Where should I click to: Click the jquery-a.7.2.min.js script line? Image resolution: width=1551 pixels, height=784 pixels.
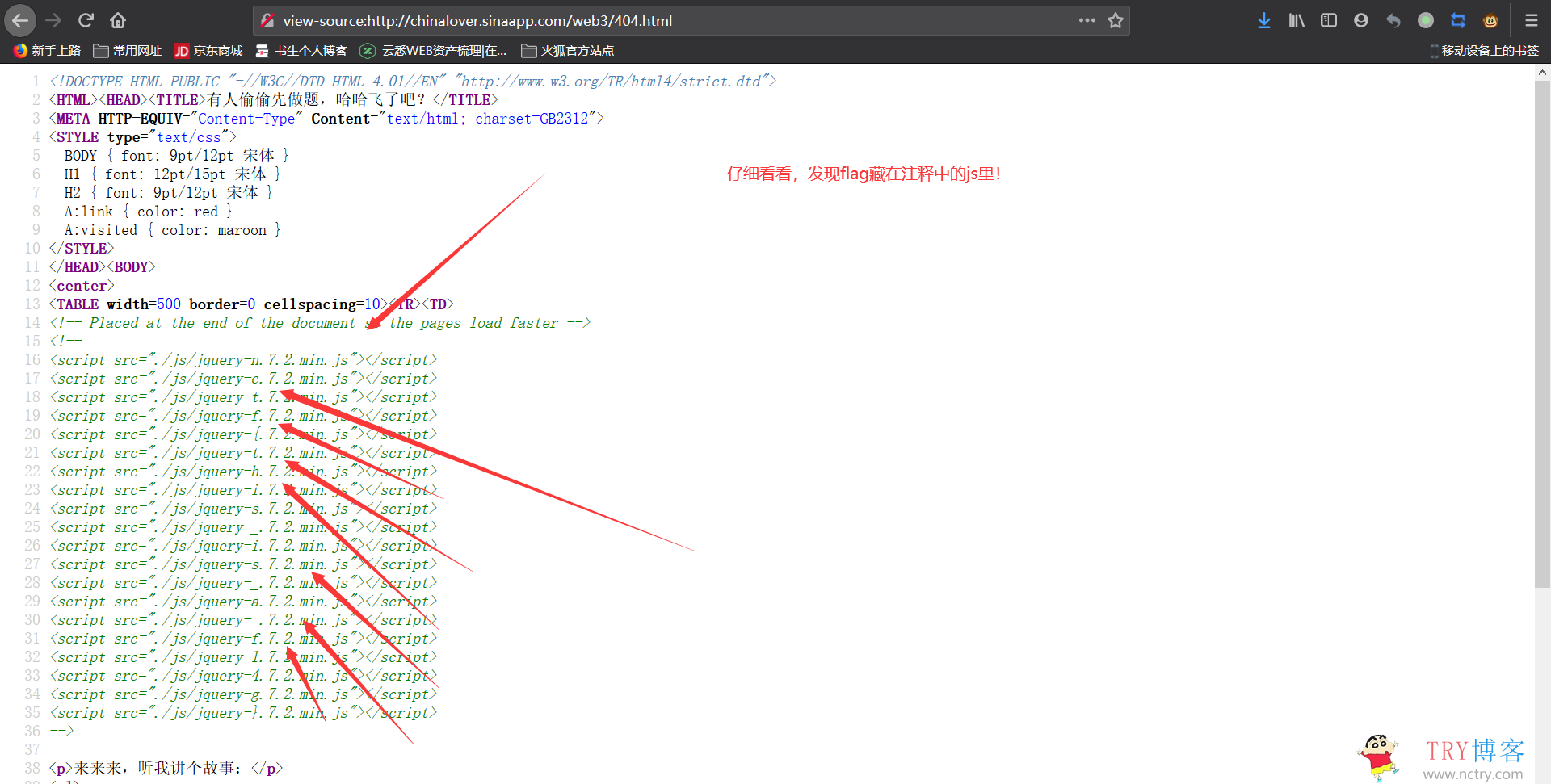point(243,602)
